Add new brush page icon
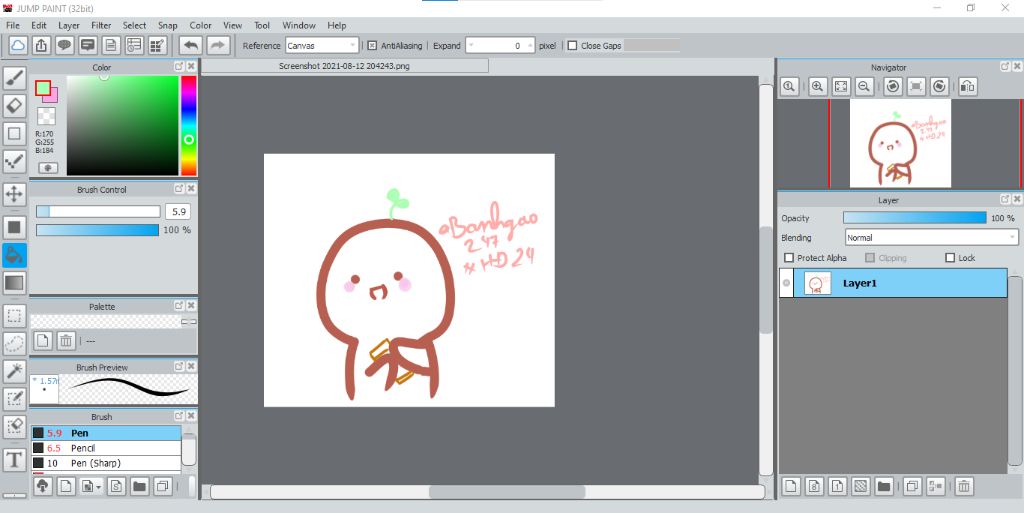The image size is (1024, 513). tap(66, 486)
